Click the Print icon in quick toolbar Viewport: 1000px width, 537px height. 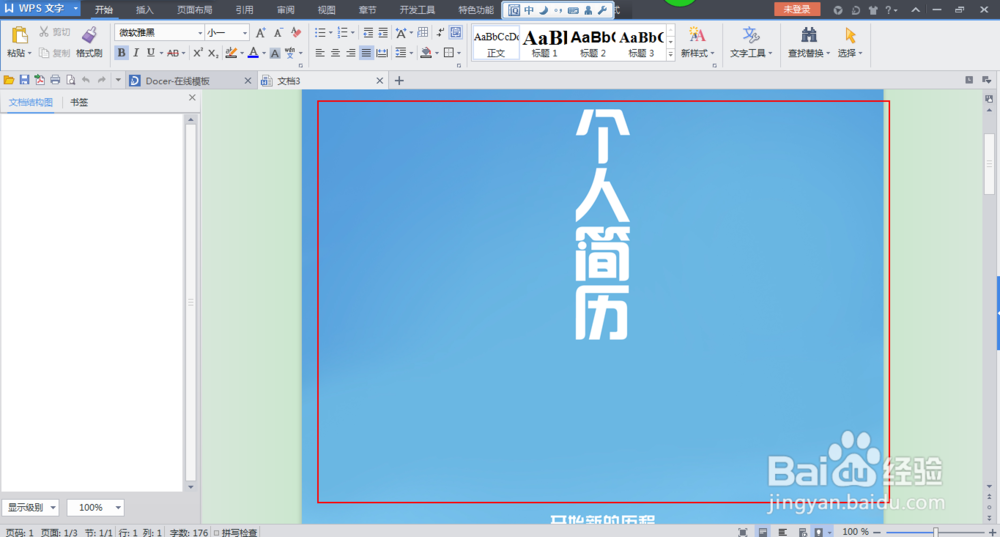[55, 80]
